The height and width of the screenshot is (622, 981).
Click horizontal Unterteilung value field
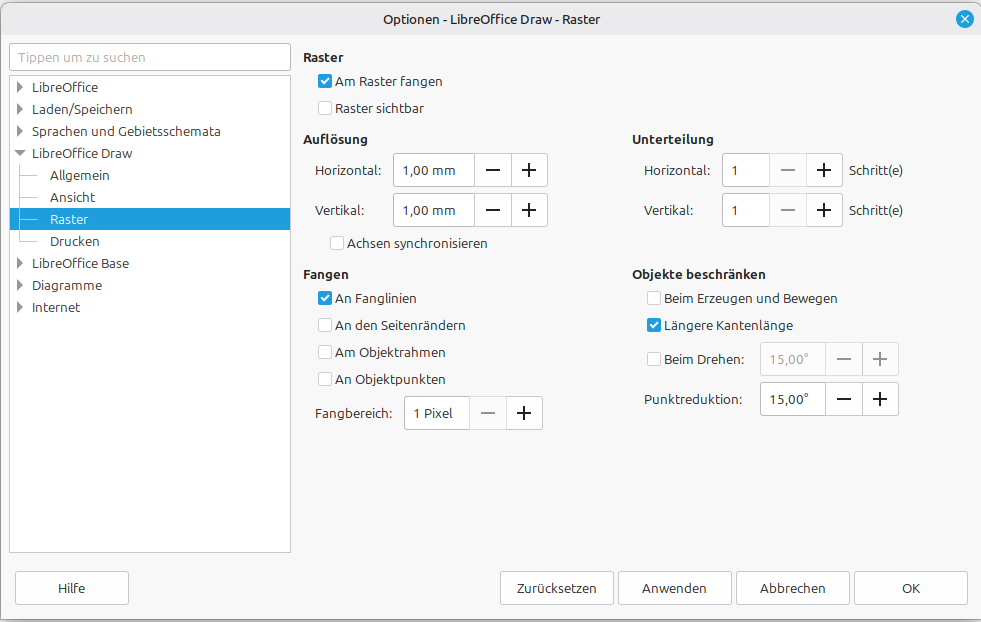(746, 170)
